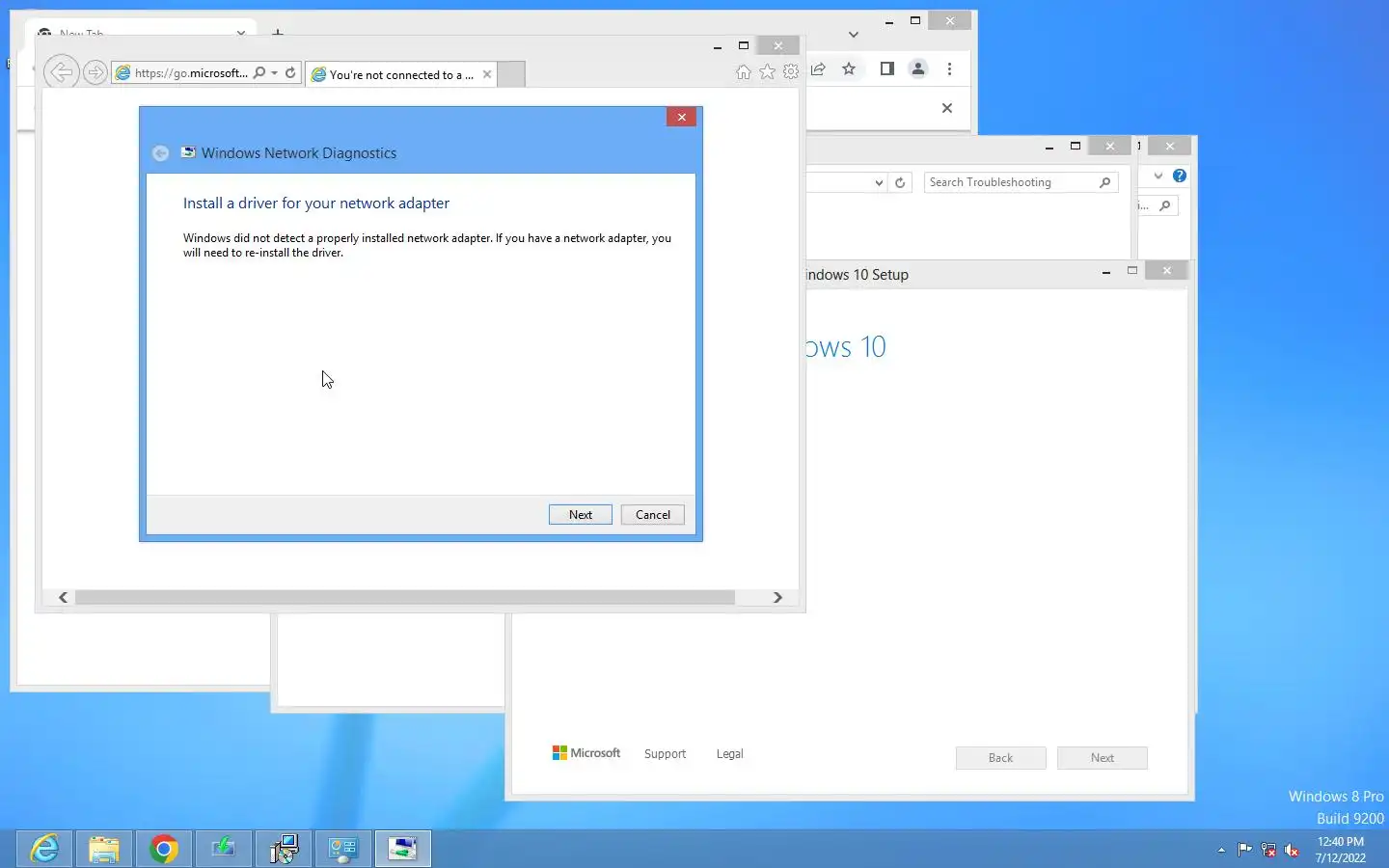Dismiss Chrome infobar with X
This screenshot has width=1389, height=868.
pos(947,108)
